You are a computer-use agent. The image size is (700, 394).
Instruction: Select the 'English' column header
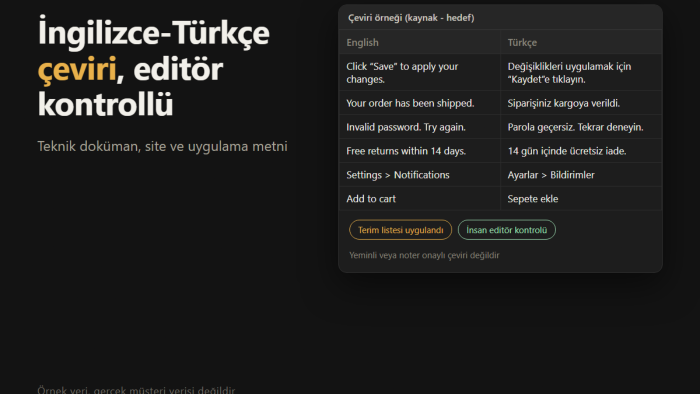pos(420,42)
